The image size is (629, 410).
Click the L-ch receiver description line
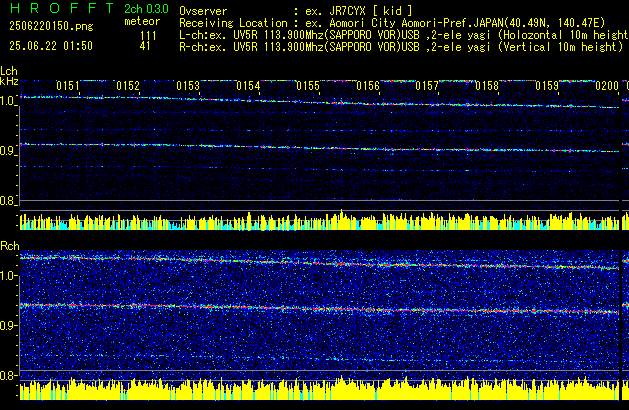[404, 35]
